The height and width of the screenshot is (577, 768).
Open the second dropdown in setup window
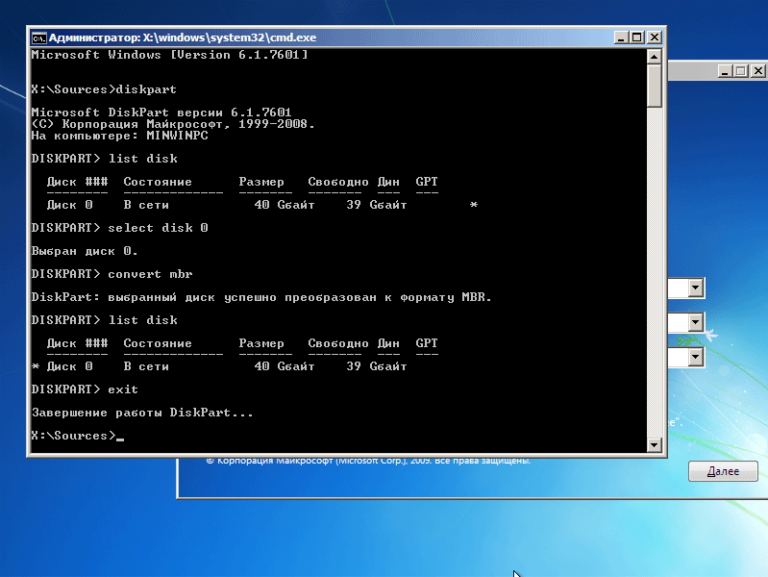(696, 322)
